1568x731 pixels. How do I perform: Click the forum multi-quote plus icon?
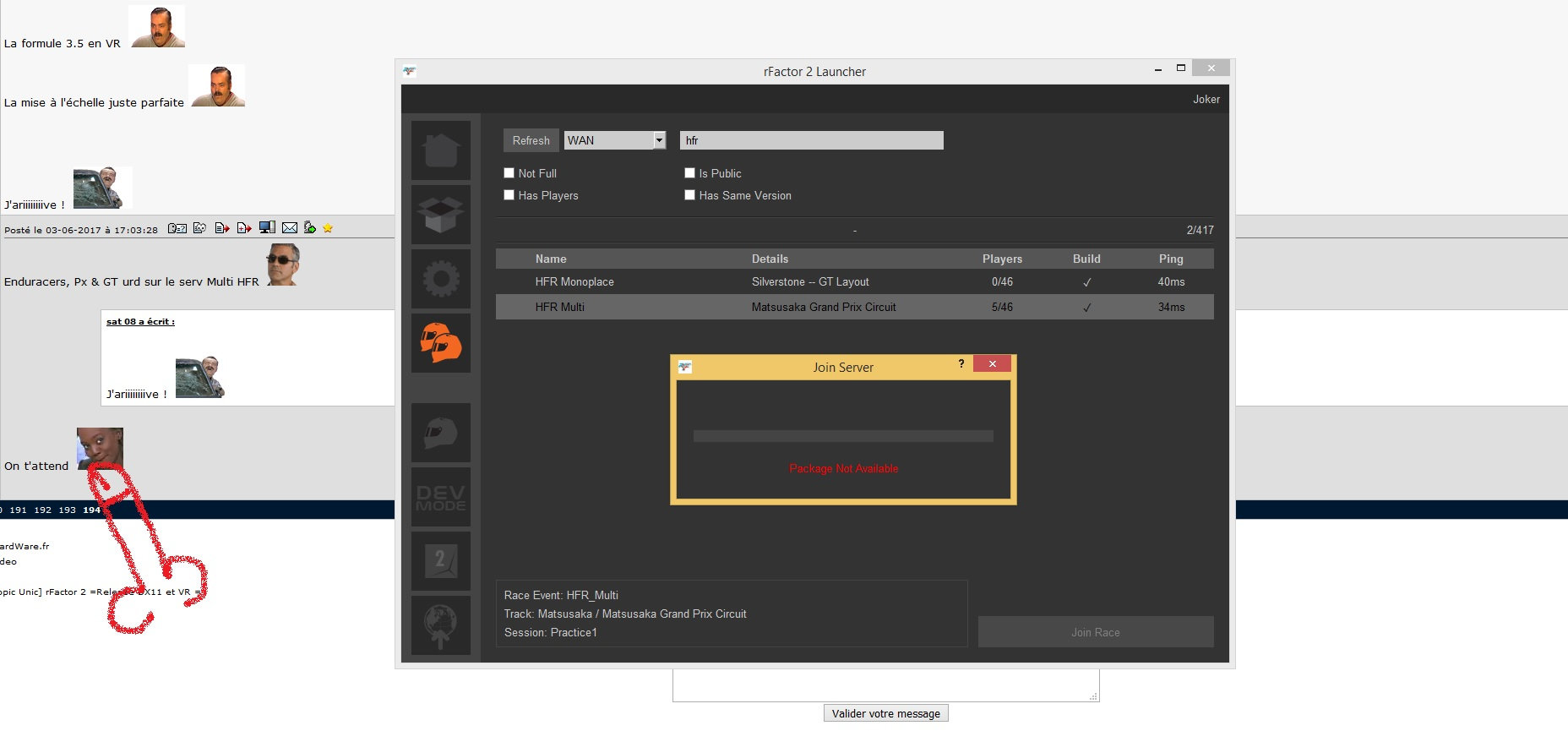coord(244,228)
